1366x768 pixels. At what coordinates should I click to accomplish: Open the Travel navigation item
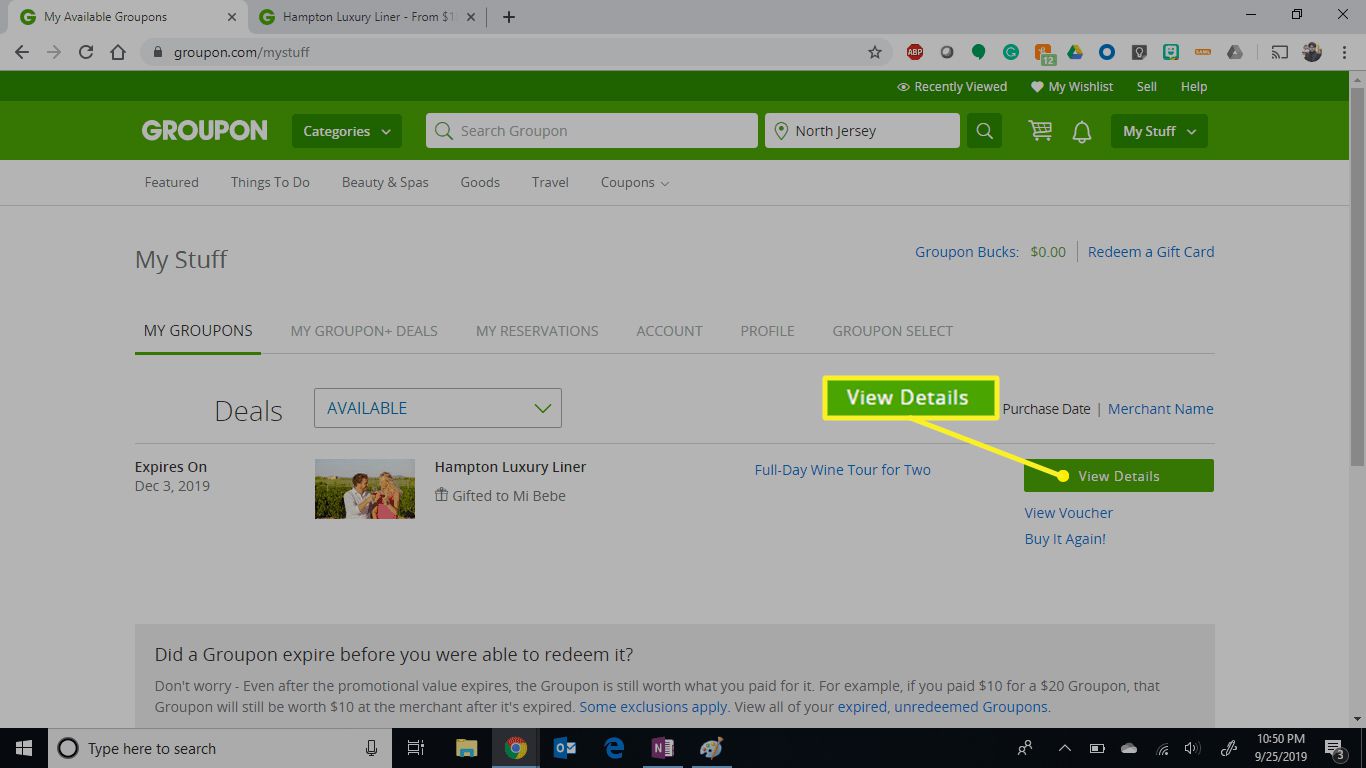(x=550, y=182)
